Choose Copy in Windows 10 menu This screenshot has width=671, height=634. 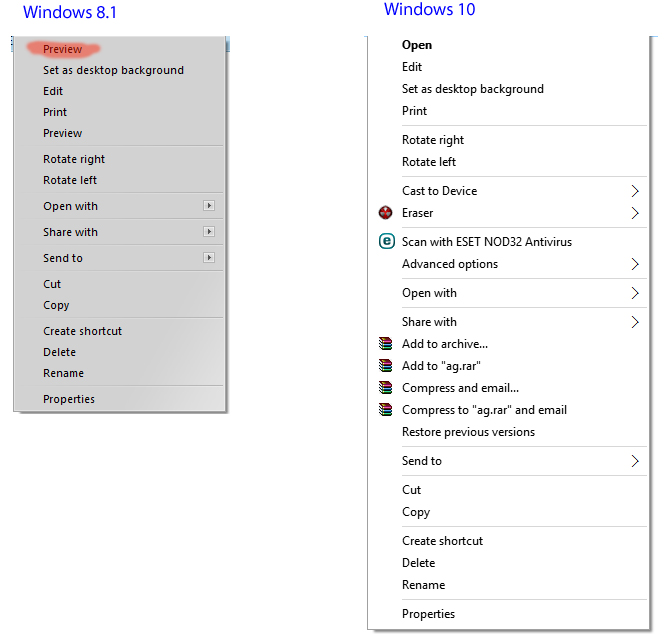point(416,512)
